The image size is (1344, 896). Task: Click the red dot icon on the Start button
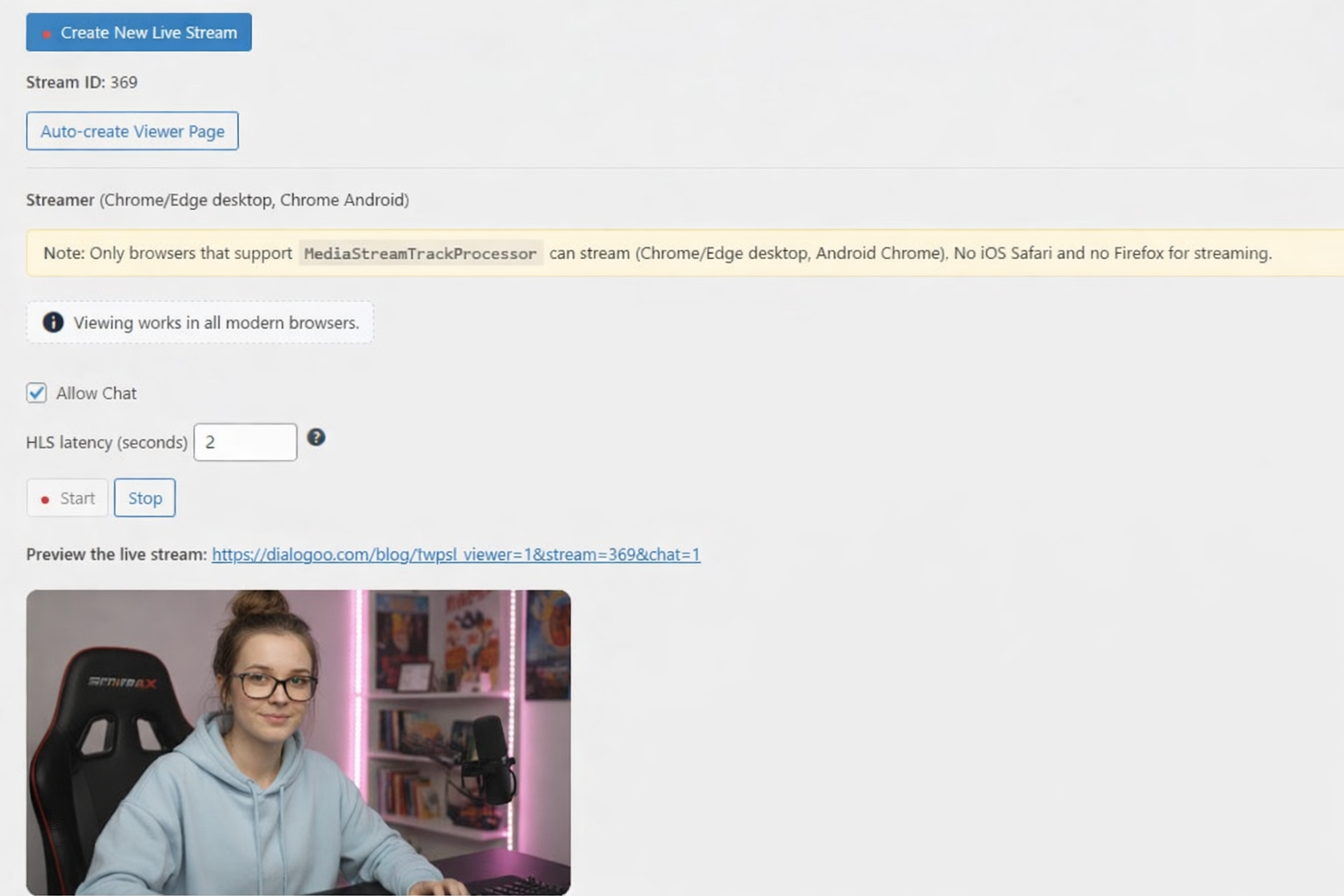coord(45,500)
